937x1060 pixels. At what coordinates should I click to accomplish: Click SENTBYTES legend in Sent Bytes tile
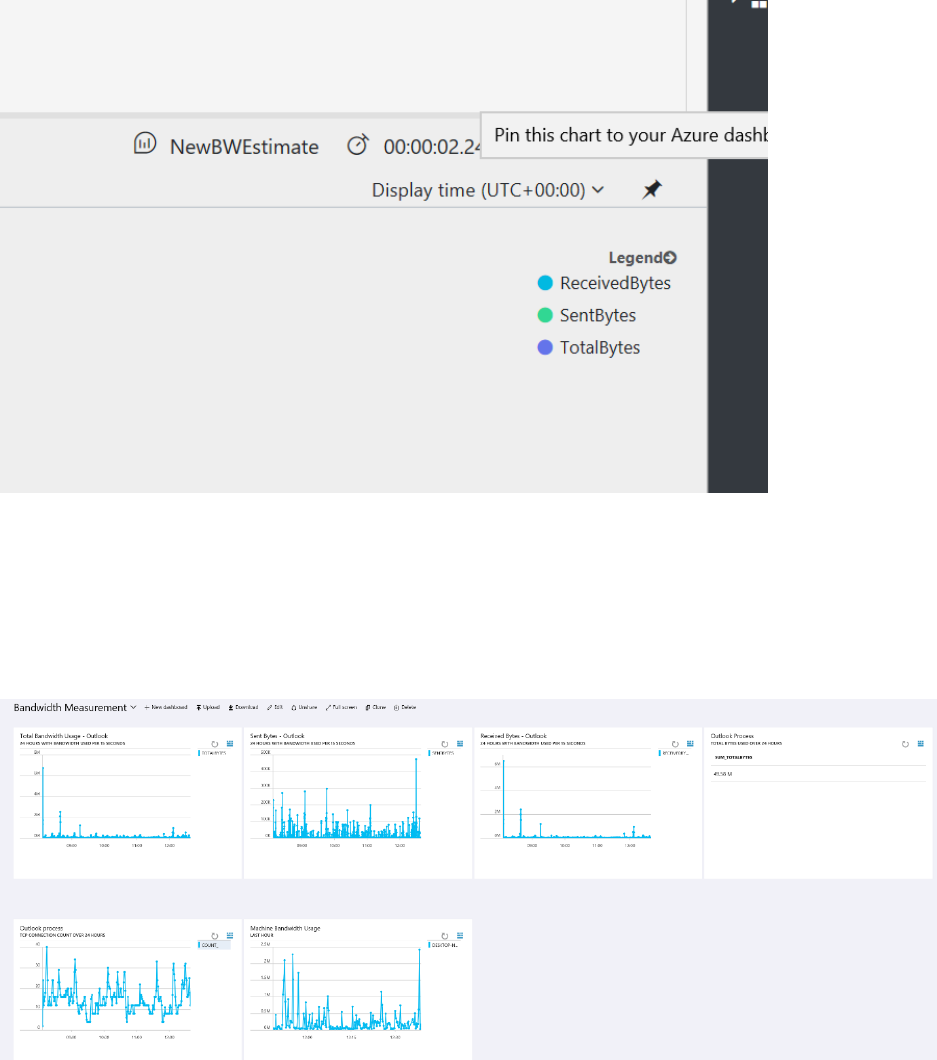click(442, 752)
